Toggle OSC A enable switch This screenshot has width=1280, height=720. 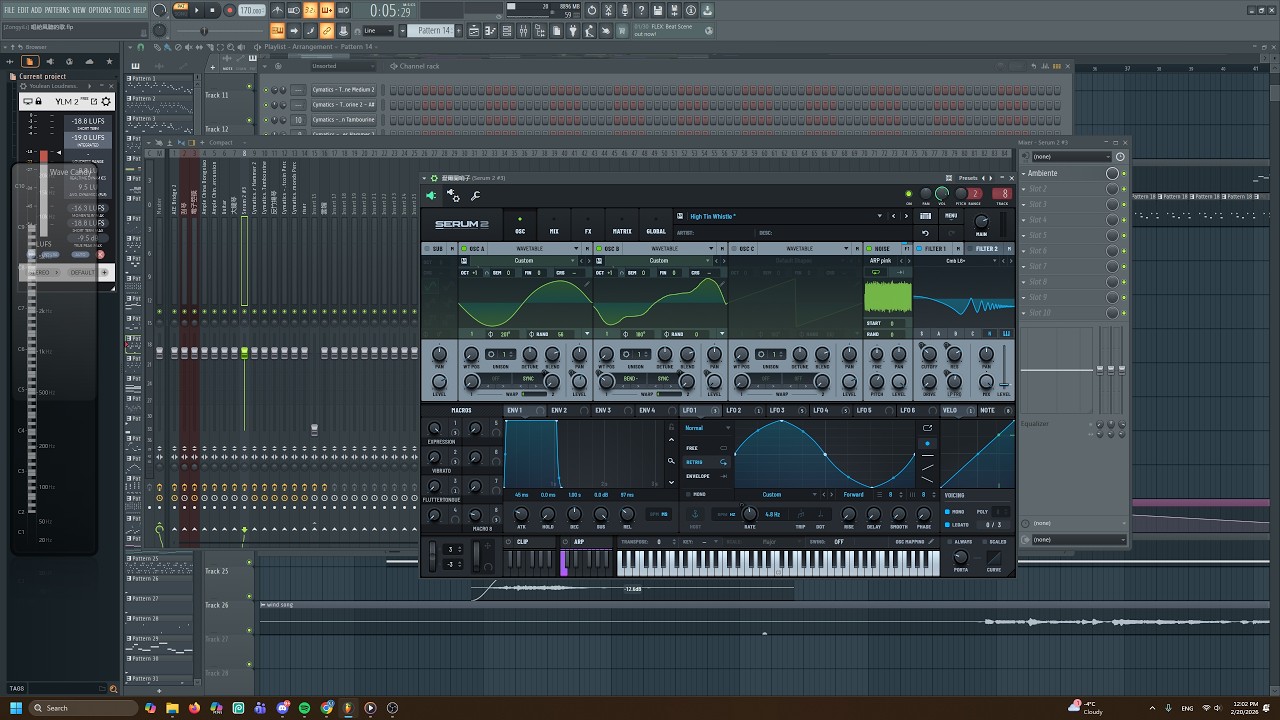(x=464, y=249)
